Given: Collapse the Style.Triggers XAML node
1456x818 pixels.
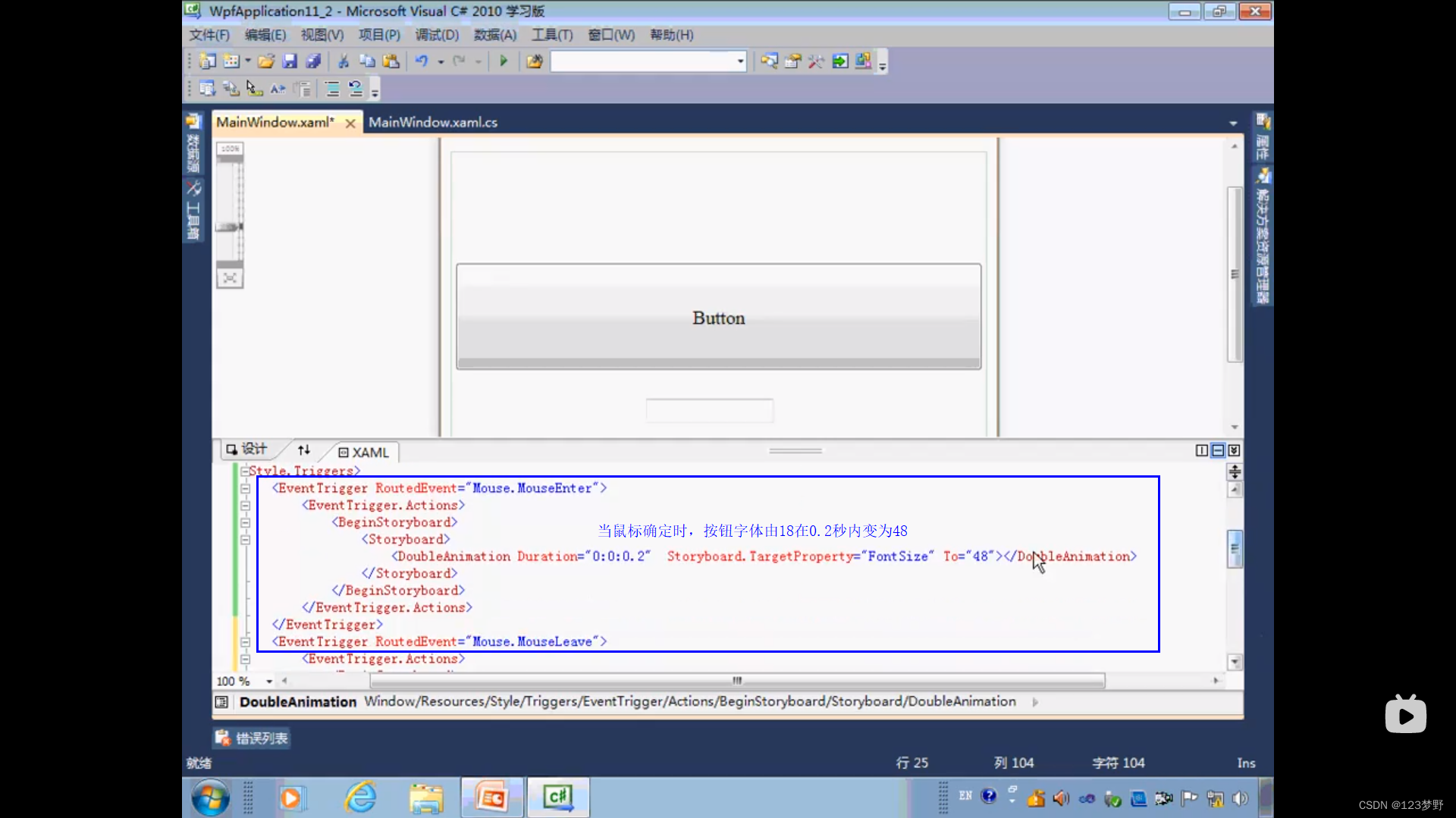Looking at the screenshot, I should (x=245, y=472).
